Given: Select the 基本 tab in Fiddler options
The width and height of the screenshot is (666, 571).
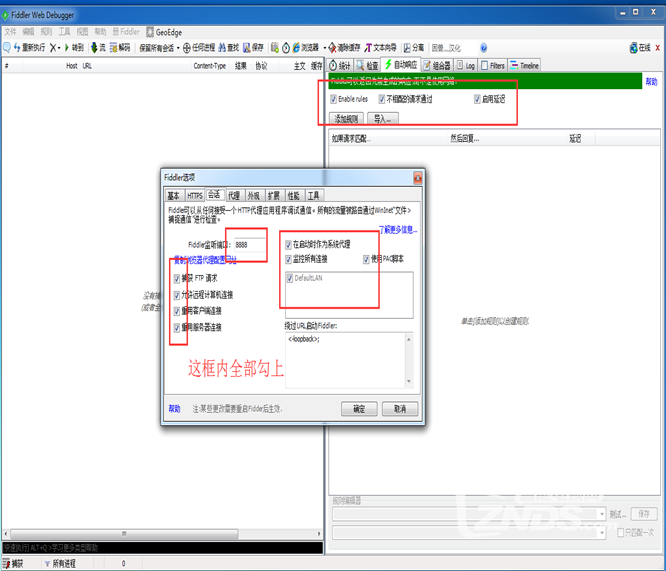Looking at the screenshot, I should pos(173,195).
